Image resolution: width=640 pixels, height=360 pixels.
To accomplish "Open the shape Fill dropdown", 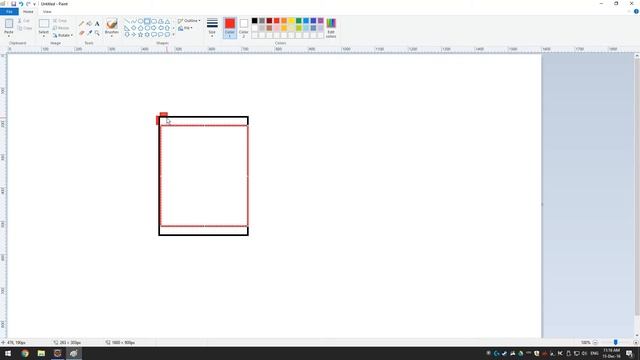I will point(185,28).
